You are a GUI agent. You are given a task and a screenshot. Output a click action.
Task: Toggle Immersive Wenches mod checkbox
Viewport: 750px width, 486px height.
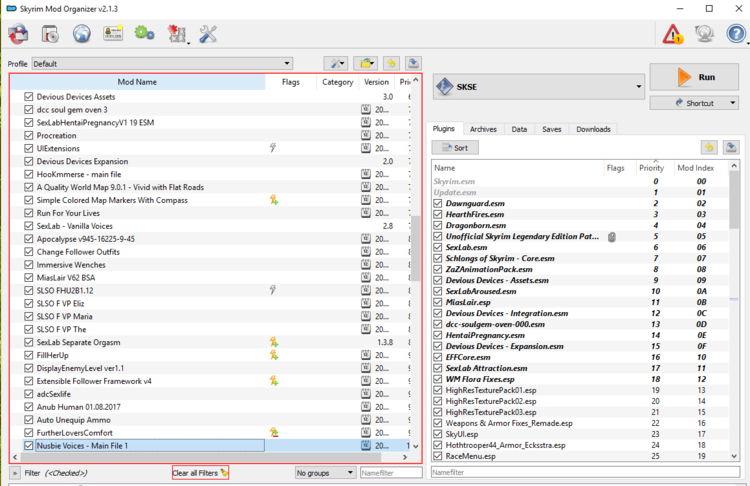tap(29, 265)
